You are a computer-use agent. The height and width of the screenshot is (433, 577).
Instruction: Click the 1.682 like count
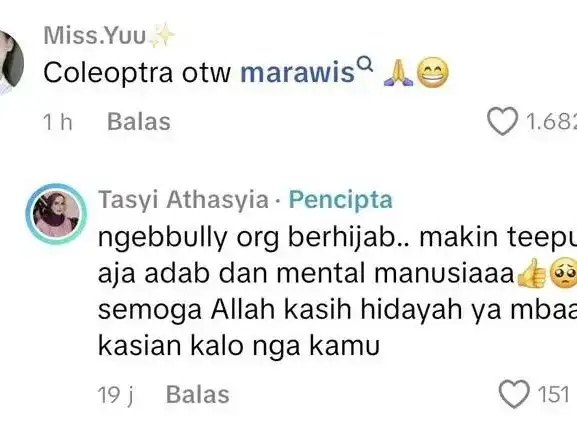point(551,121)
